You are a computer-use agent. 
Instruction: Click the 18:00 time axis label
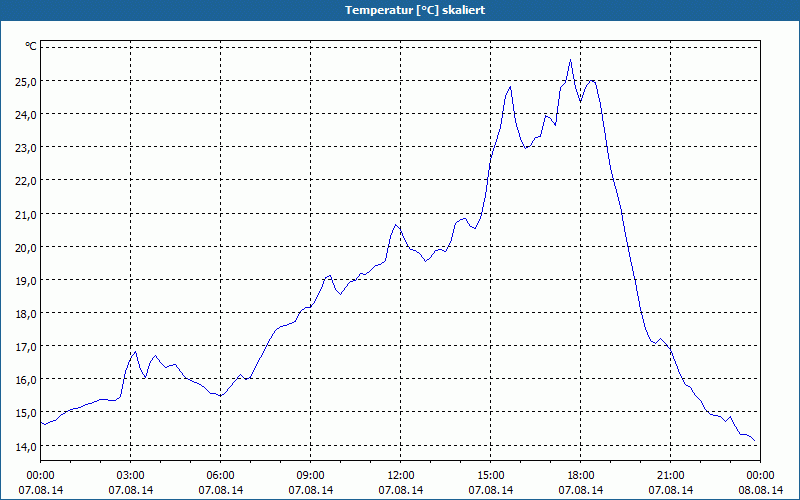(x=581, y=476)
